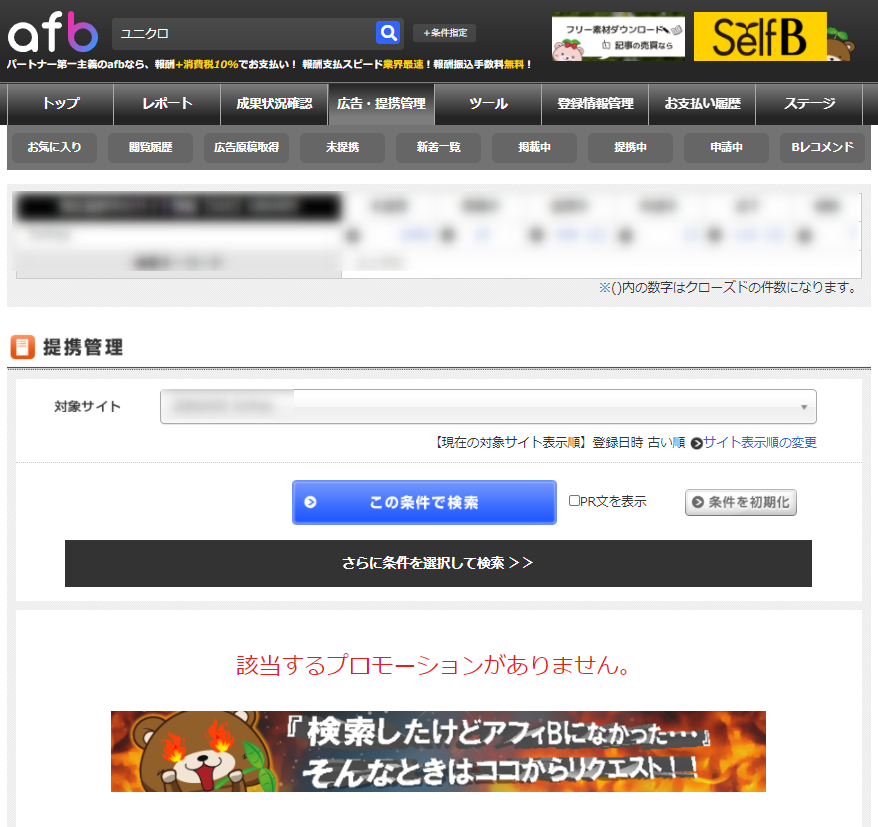Click the arrow icon inside この条件で検索 button

(311, 502)
